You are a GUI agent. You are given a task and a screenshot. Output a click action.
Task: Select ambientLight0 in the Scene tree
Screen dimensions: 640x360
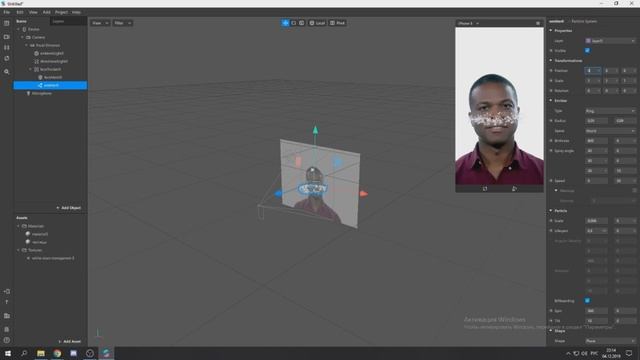(52, 53)
